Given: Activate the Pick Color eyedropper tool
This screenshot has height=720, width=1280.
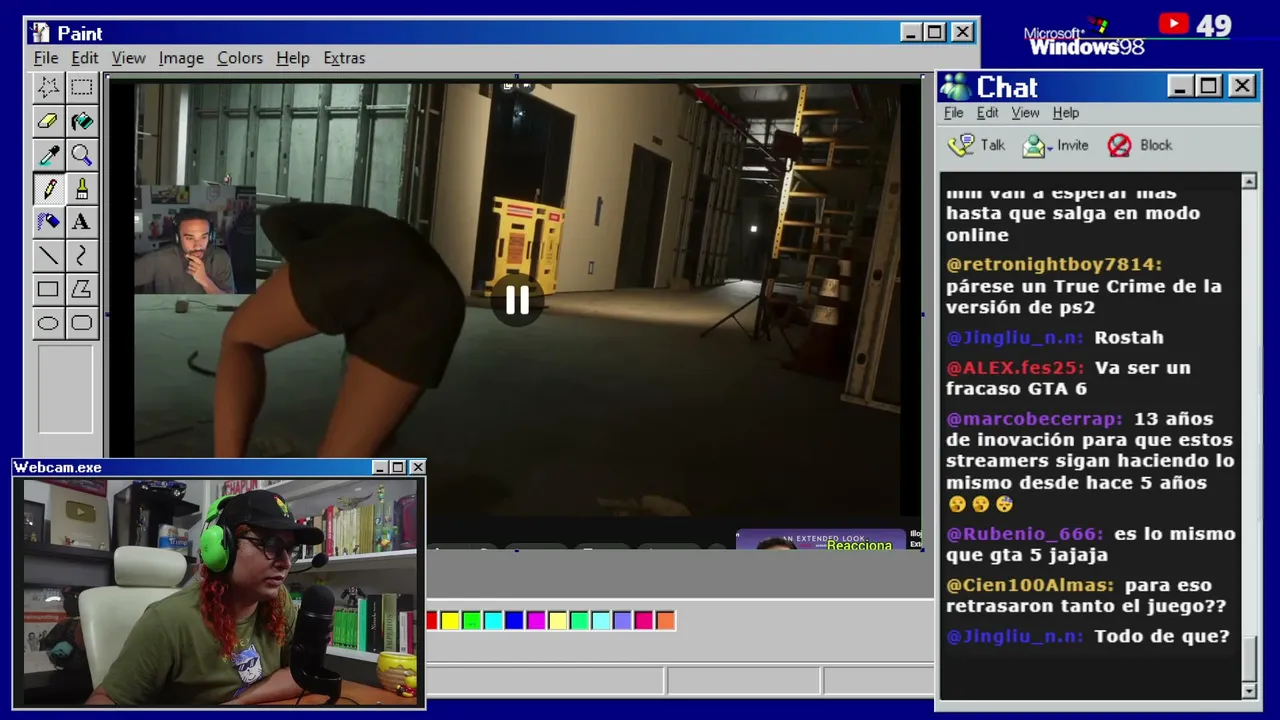Looking at the screenshot, I should coord(48,155).
